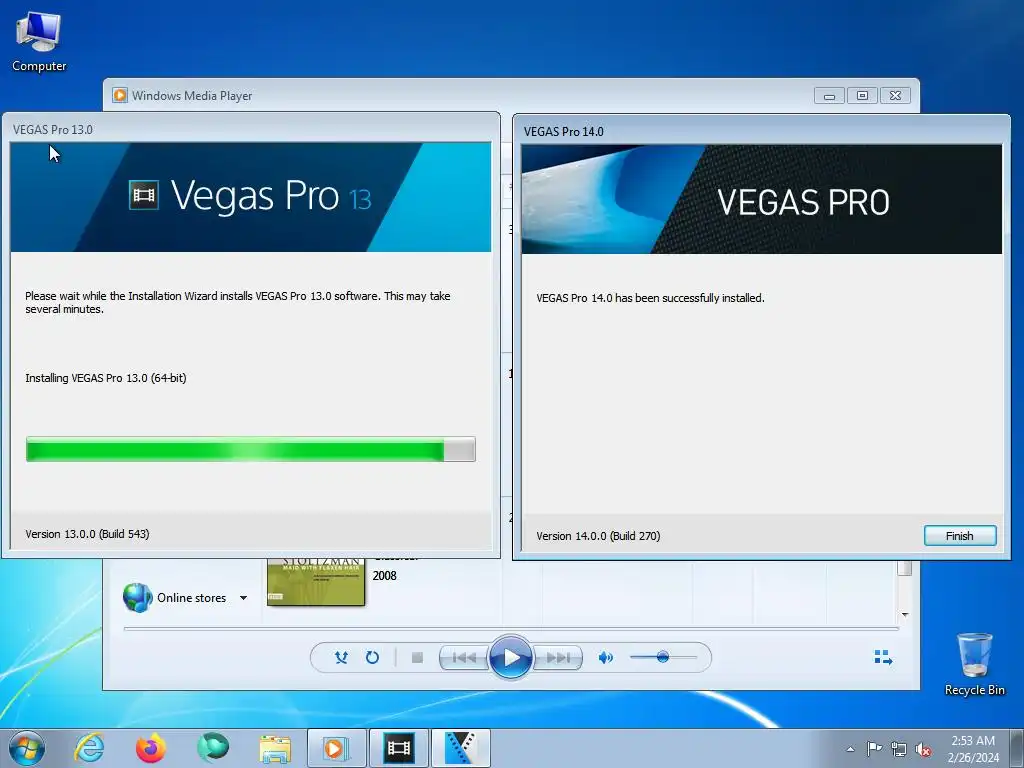The image size is (1024, 768).
Task: Click the Stop button in Media Player
Action: (417, 658)
